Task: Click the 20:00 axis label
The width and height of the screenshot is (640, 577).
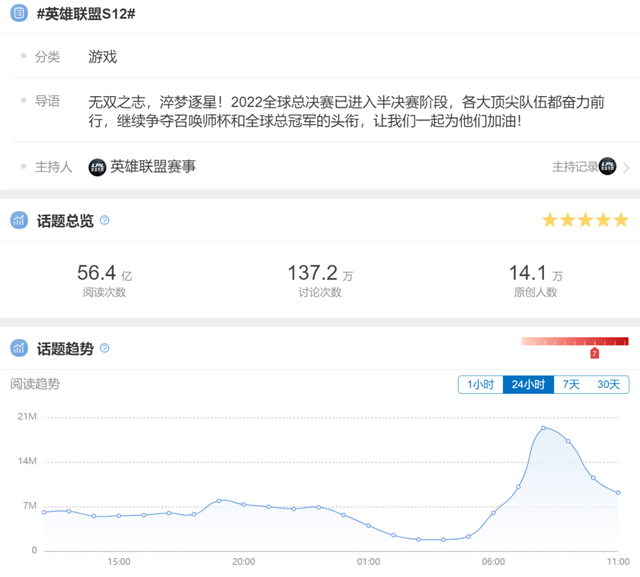Action: [x=244, y=562]
